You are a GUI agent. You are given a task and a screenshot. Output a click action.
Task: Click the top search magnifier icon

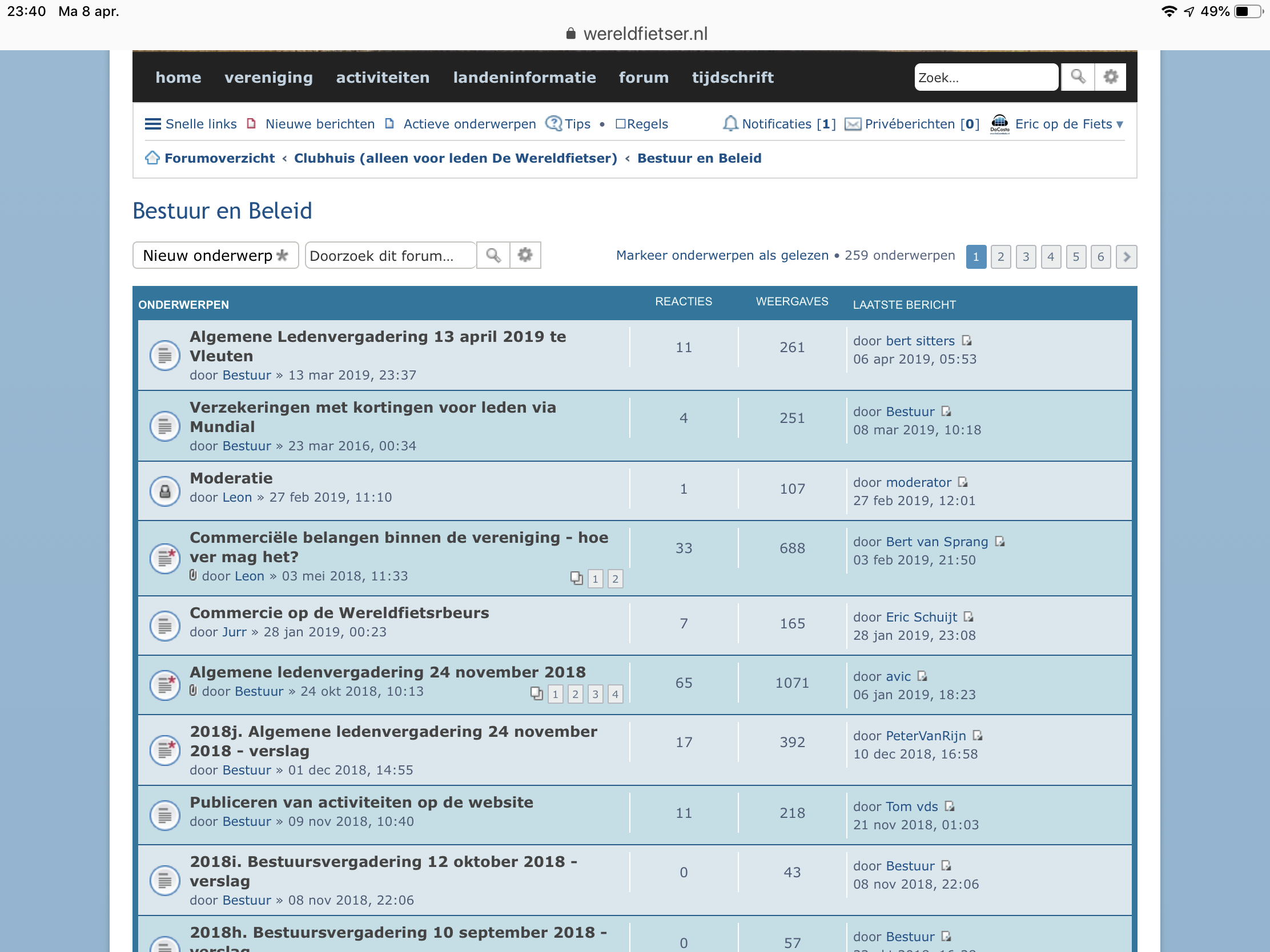click(x=1077, y=77)
